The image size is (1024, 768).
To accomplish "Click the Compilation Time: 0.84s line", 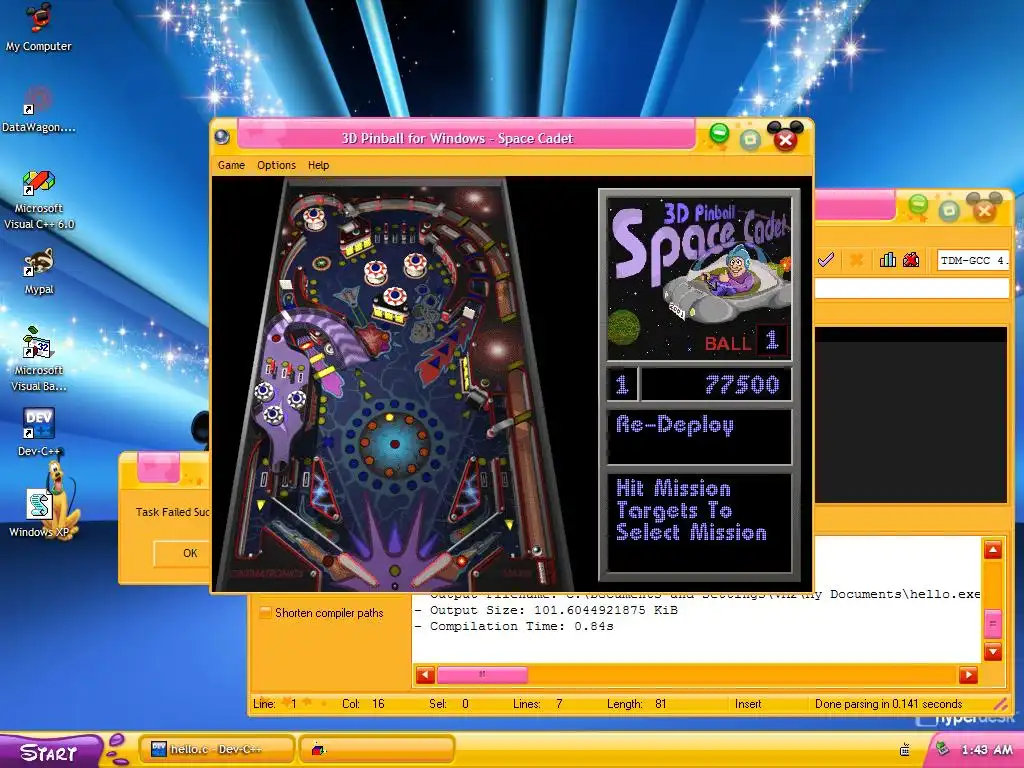I will pyautogui.click(x=515, y=626).
